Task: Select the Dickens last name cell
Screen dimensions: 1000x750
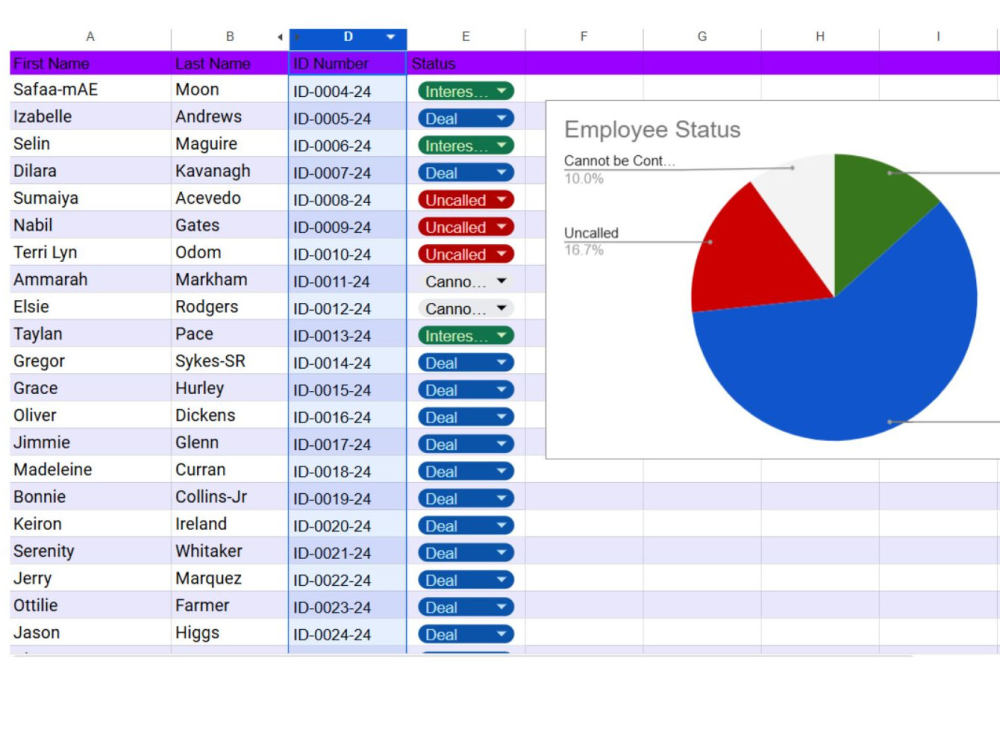Action: coord(230,416)
